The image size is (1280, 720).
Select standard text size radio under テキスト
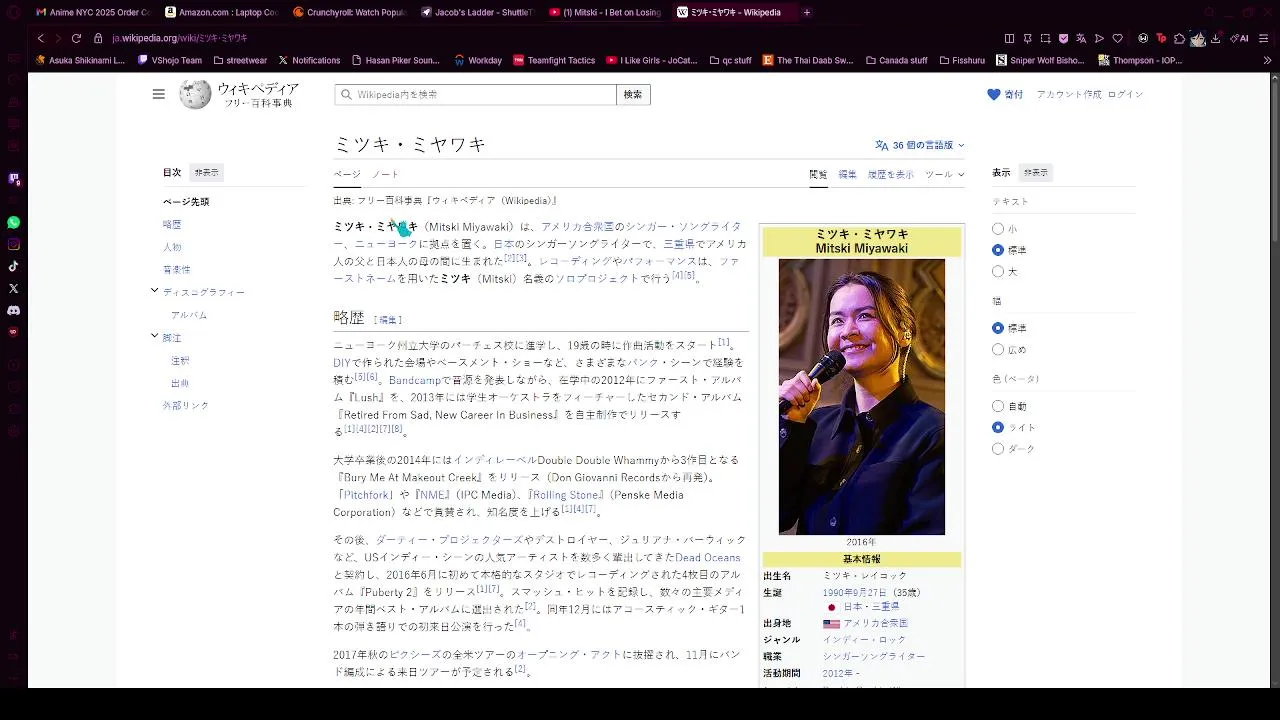click(998, 250)
